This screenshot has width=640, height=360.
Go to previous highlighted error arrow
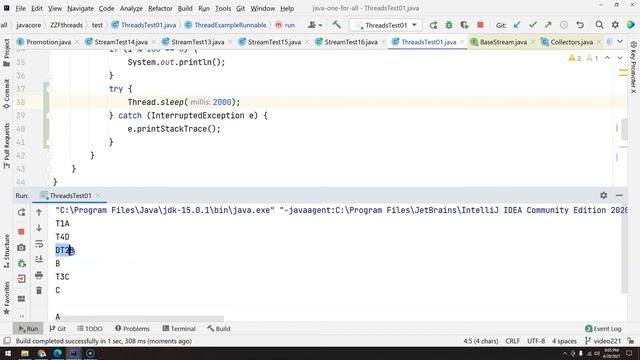tap(607, 58)
